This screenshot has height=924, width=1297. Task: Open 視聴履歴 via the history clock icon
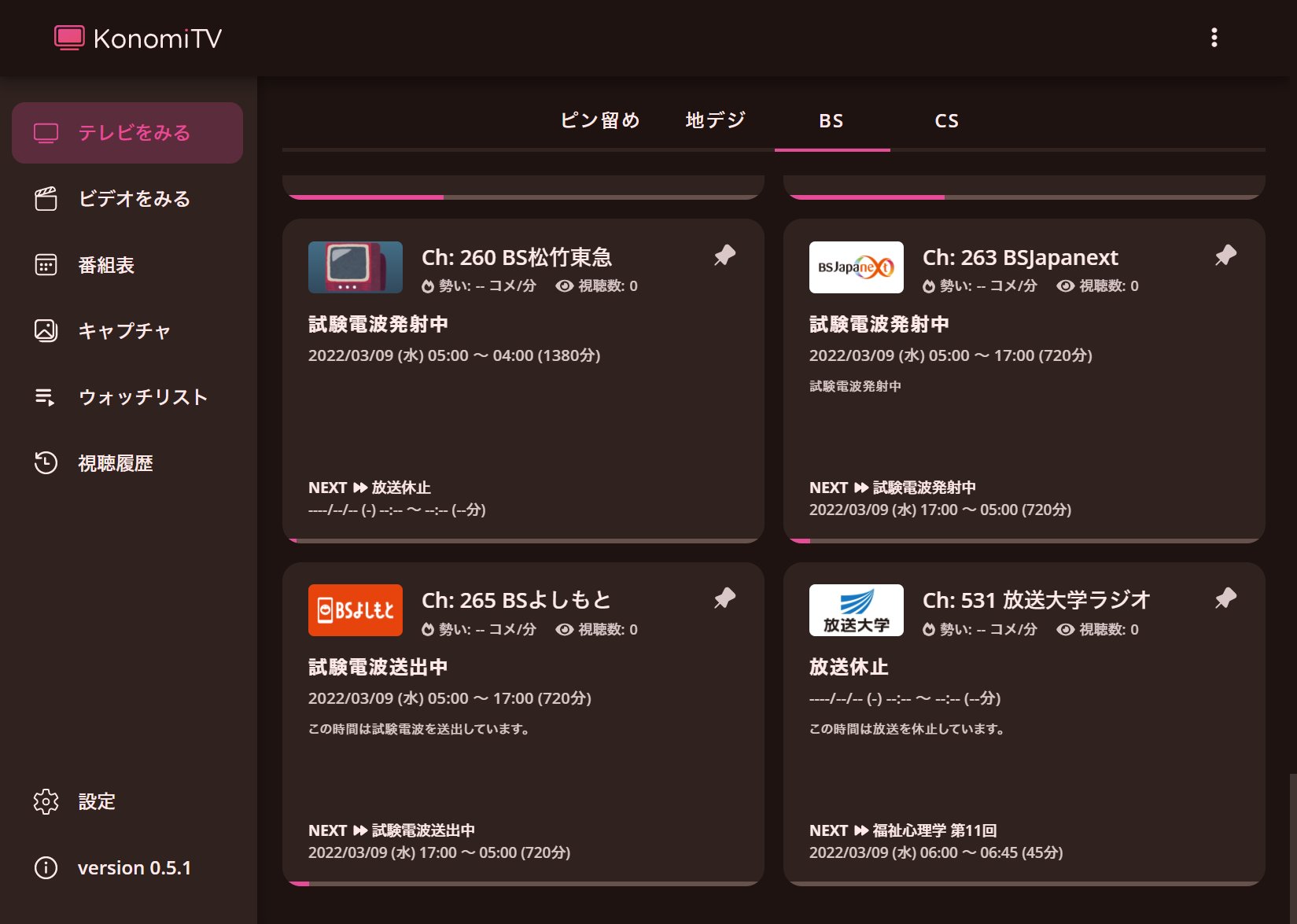[46, 463]
